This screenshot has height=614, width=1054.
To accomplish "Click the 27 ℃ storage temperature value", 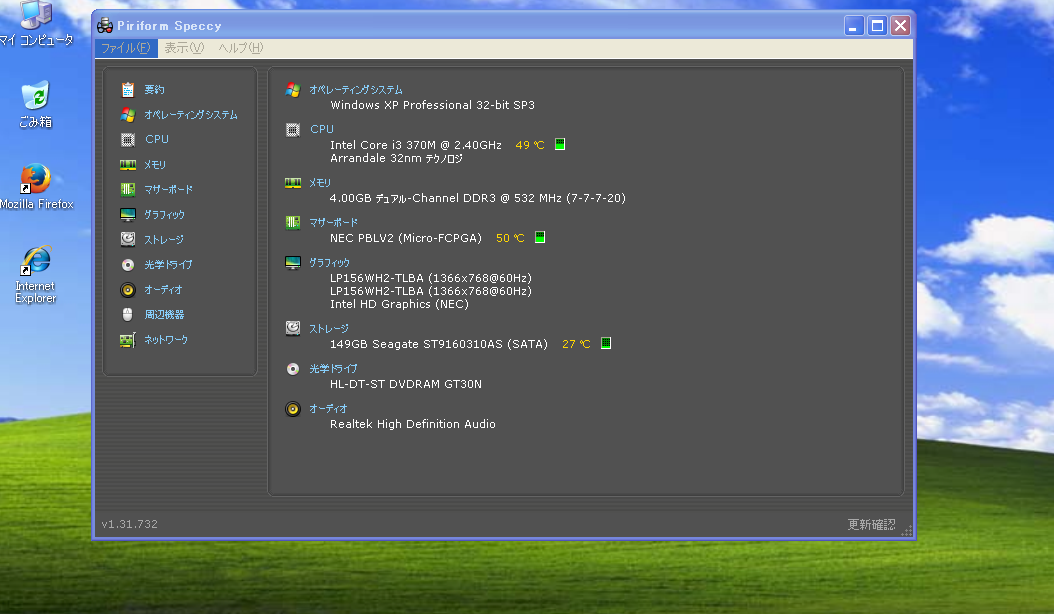I will click(x=576, y=344).
